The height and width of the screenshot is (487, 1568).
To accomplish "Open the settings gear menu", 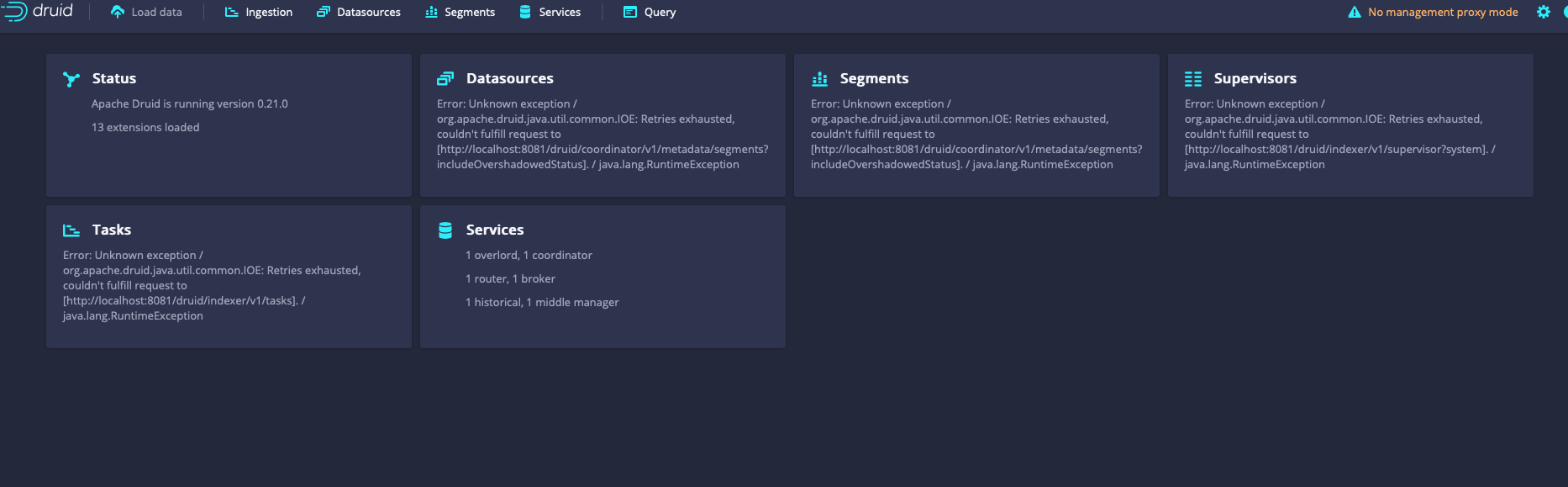I will (1544, 12).
